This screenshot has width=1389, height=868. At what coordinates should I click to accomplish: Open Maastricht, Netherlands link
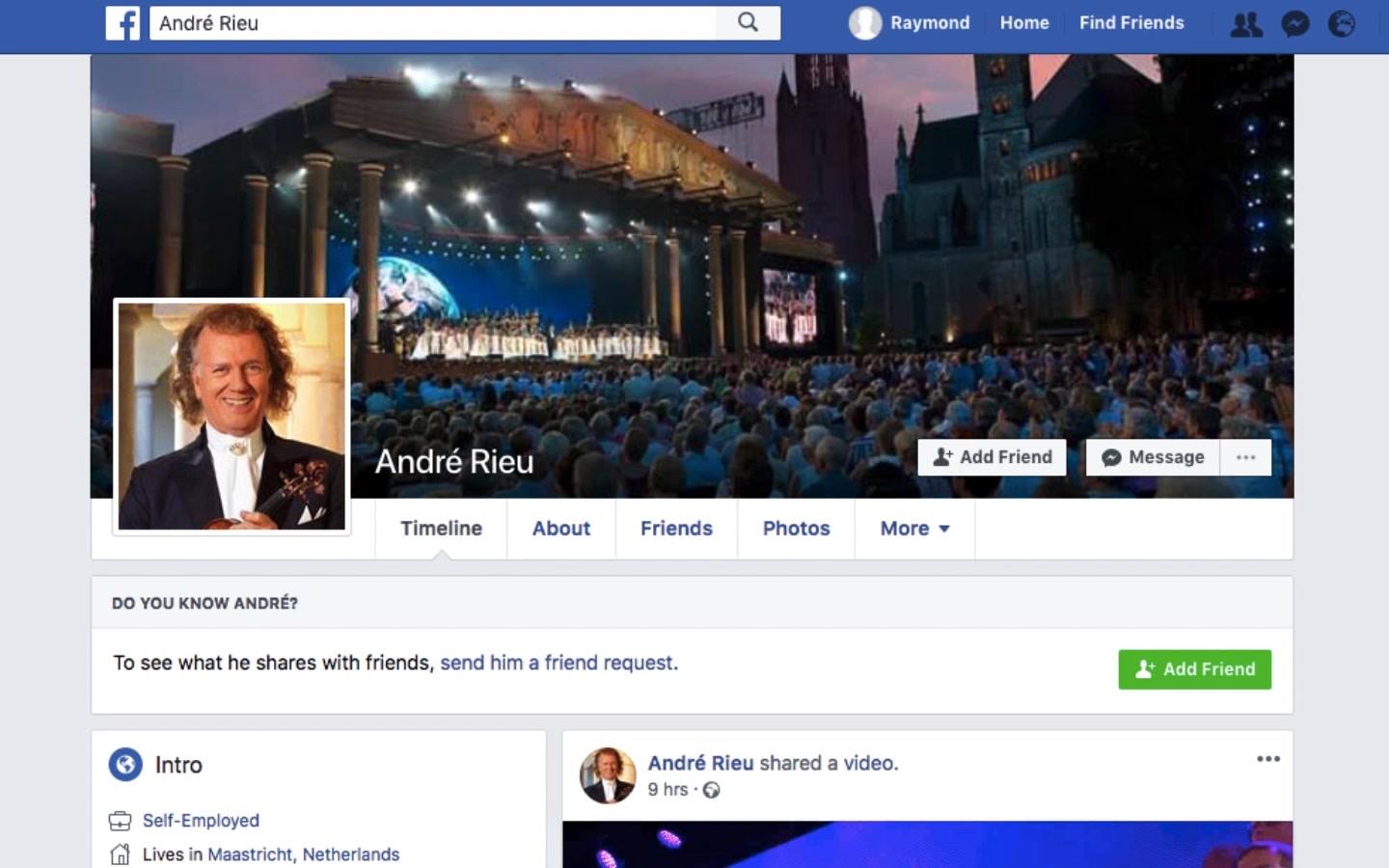(303, 854)
